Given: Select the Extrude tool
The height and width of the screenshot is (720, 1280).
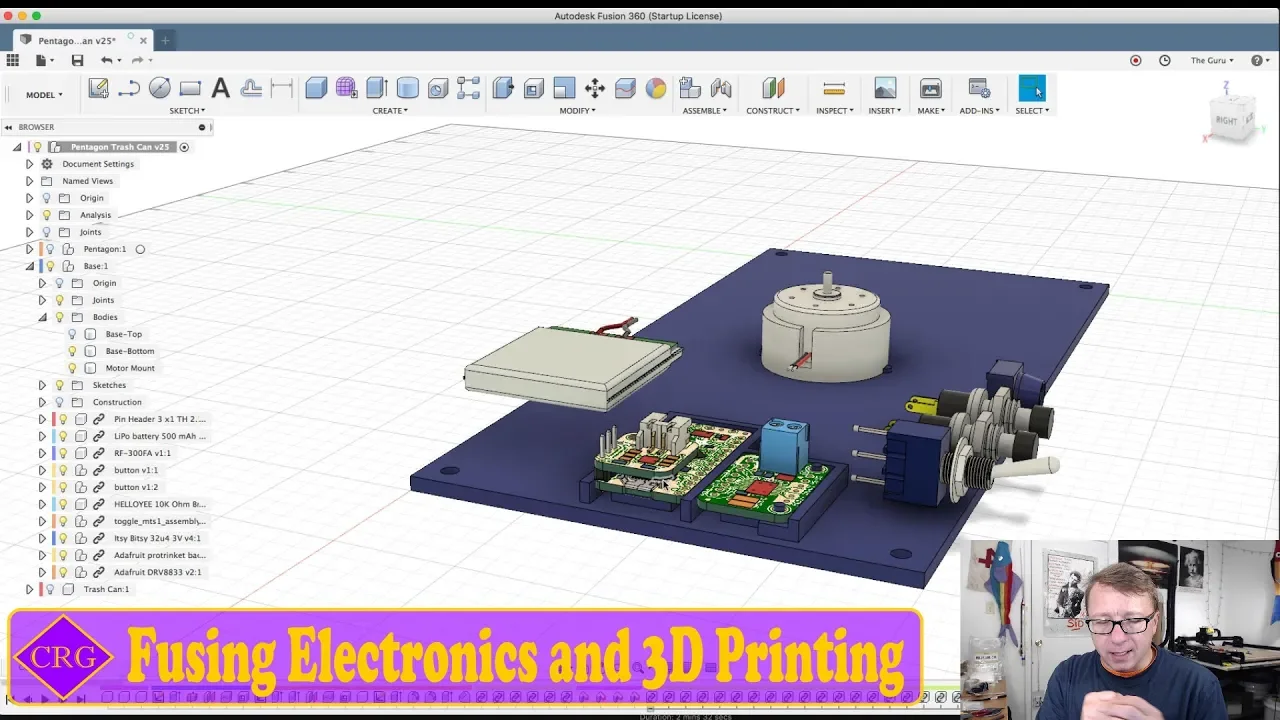Looking at the screenshot, I should [377, 88].
